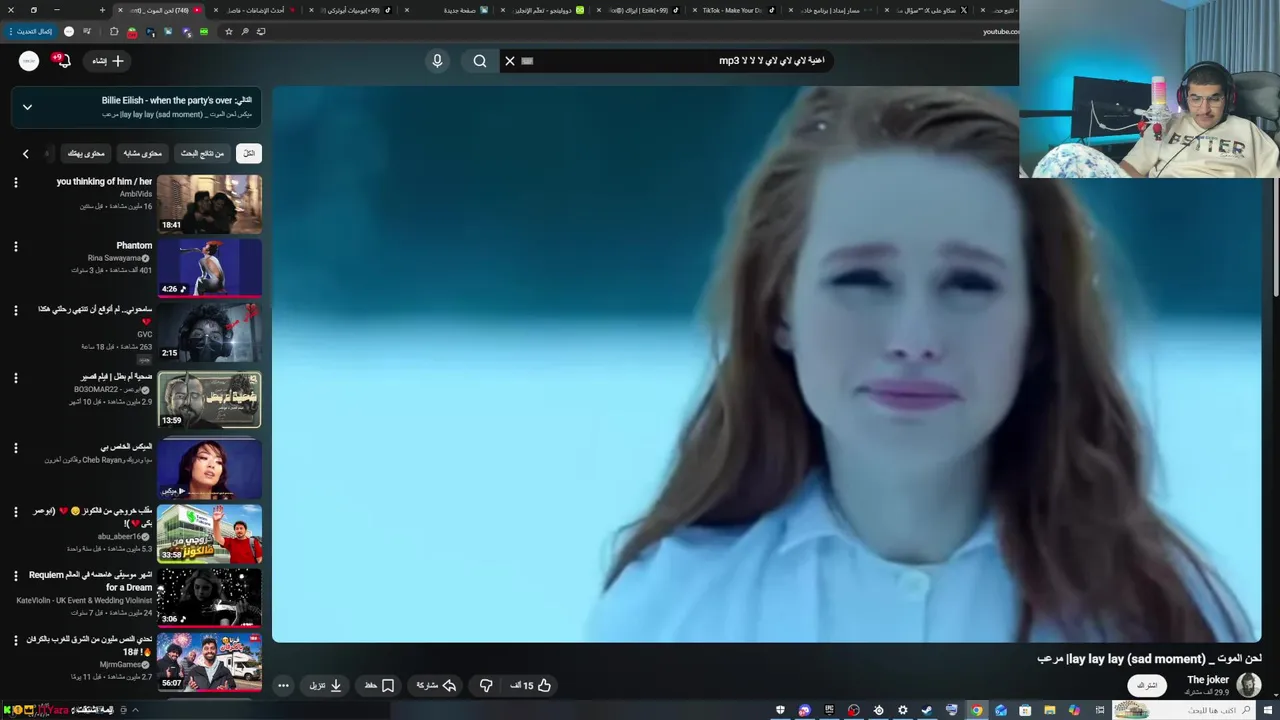Image resolution: width=1280 pixels, height=720 pixels.
Task: Submit search with magnifier button
Action: point(480,61)
